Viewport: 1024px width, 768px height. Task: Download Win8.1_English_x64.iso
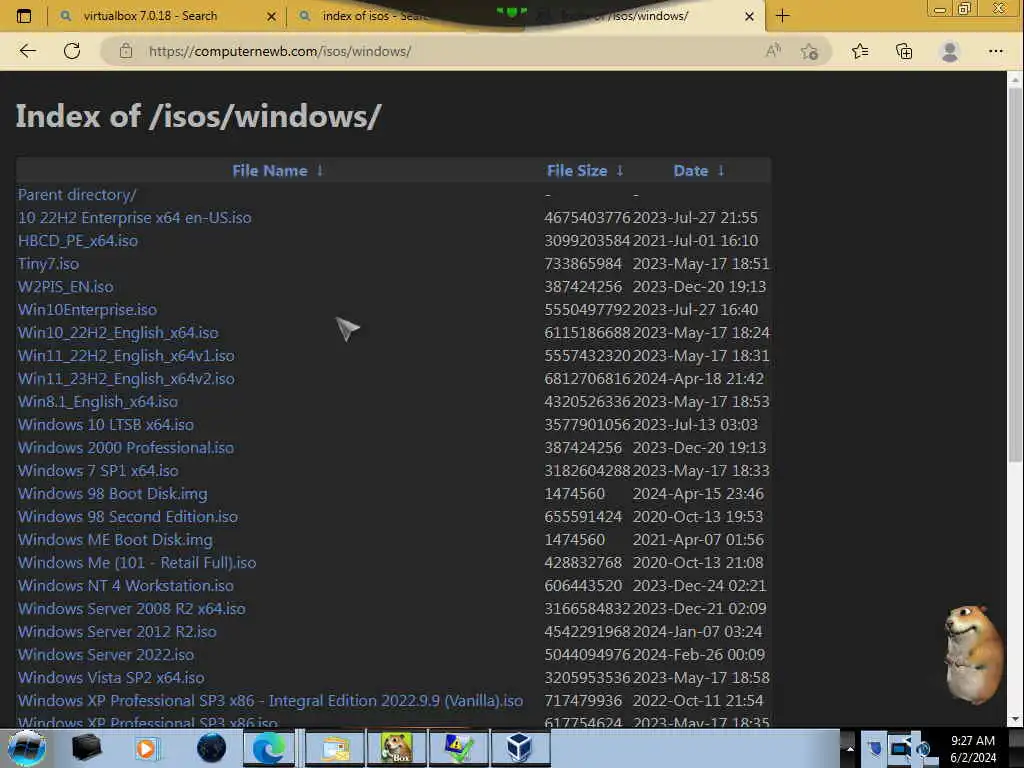click(98, 401)
